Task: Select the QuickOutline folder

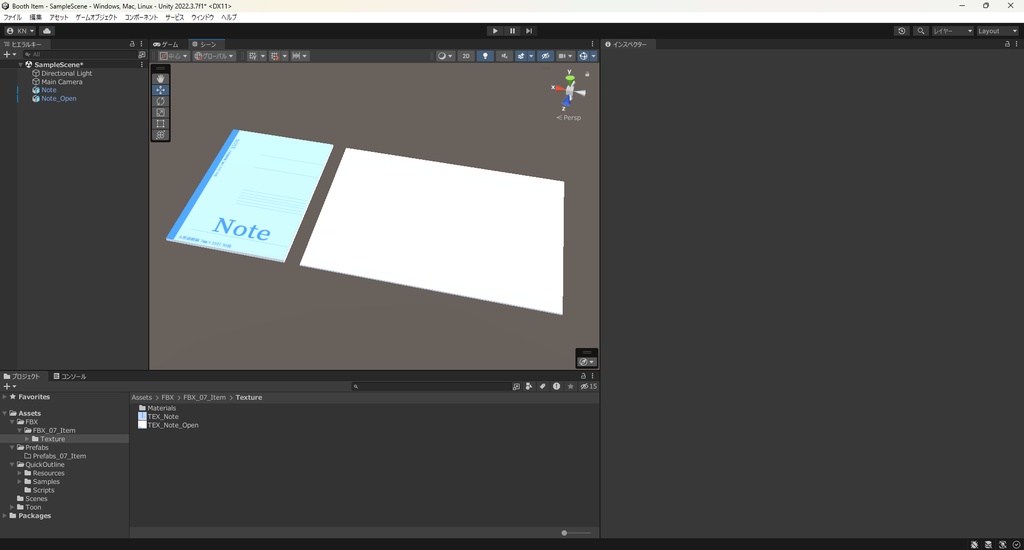Action: coord(44,464)
